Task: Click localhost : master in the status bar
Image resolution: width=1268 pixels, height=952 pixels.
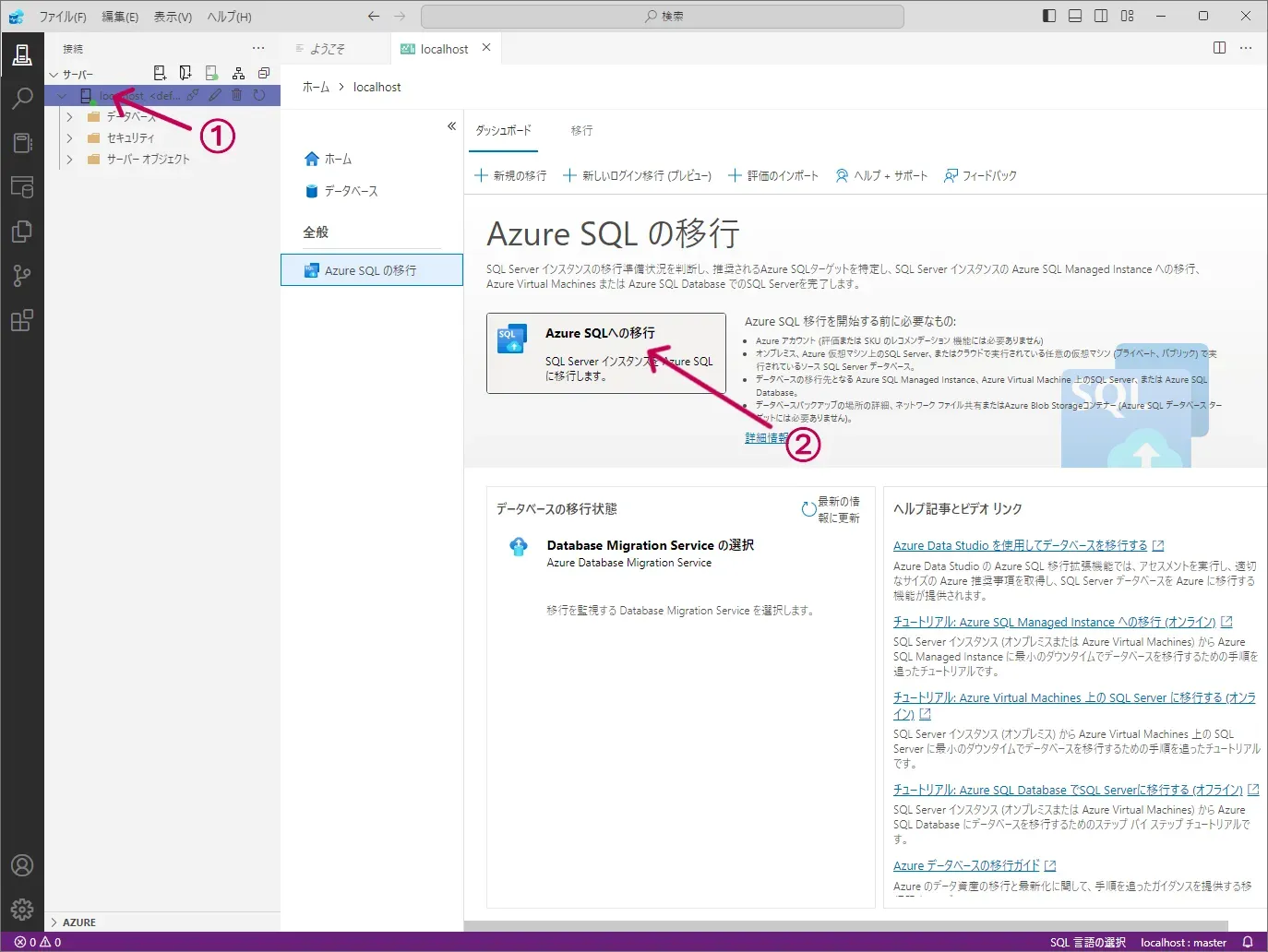Action: pos(1183,943)
